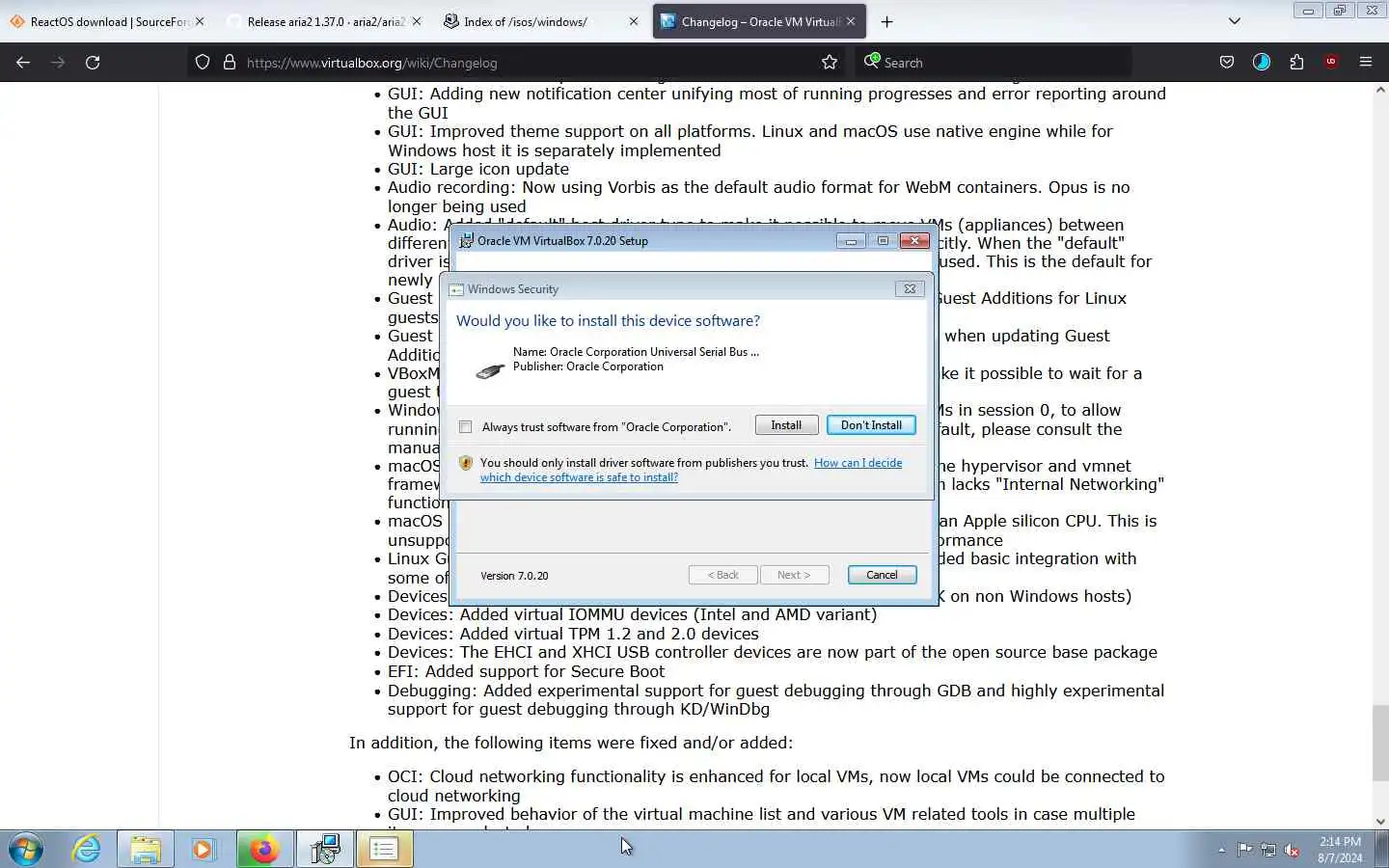The width and height of the screenshot is (1389, 868).
Task: Open the Windows Start menu
Action: tap(26, 850)
